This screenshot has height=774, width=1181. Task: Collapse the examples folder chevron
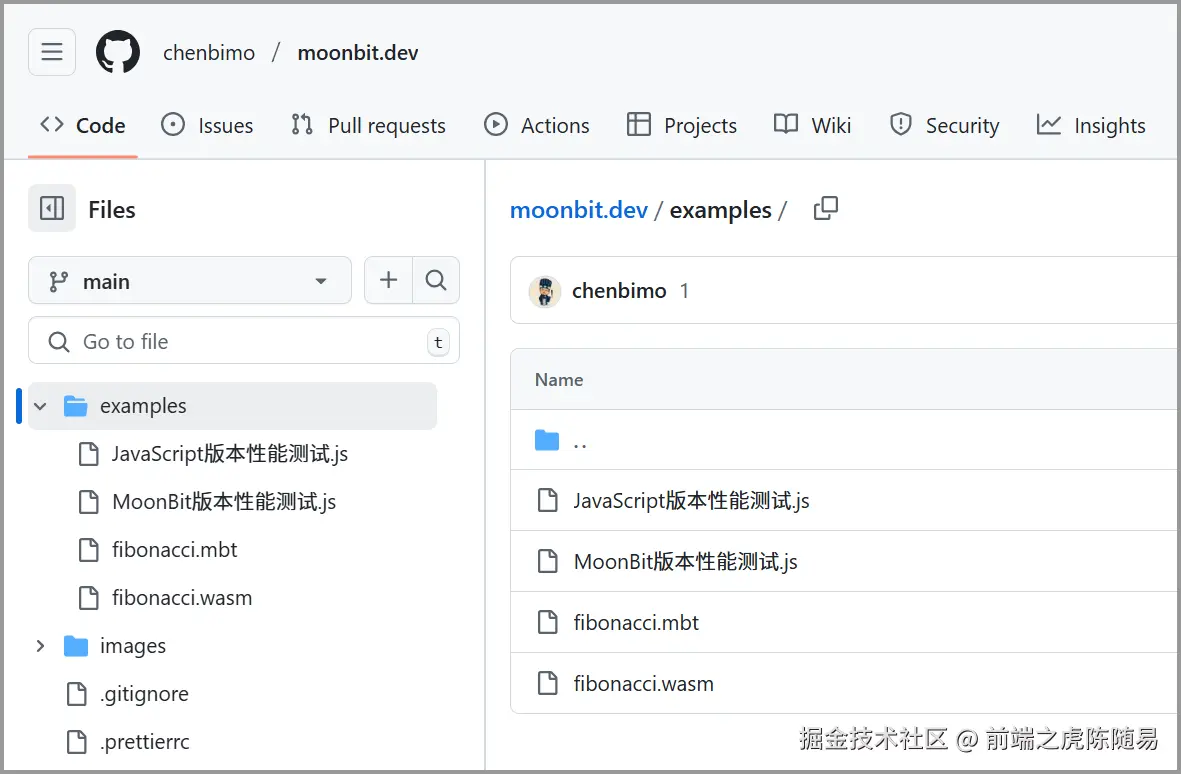41,406
